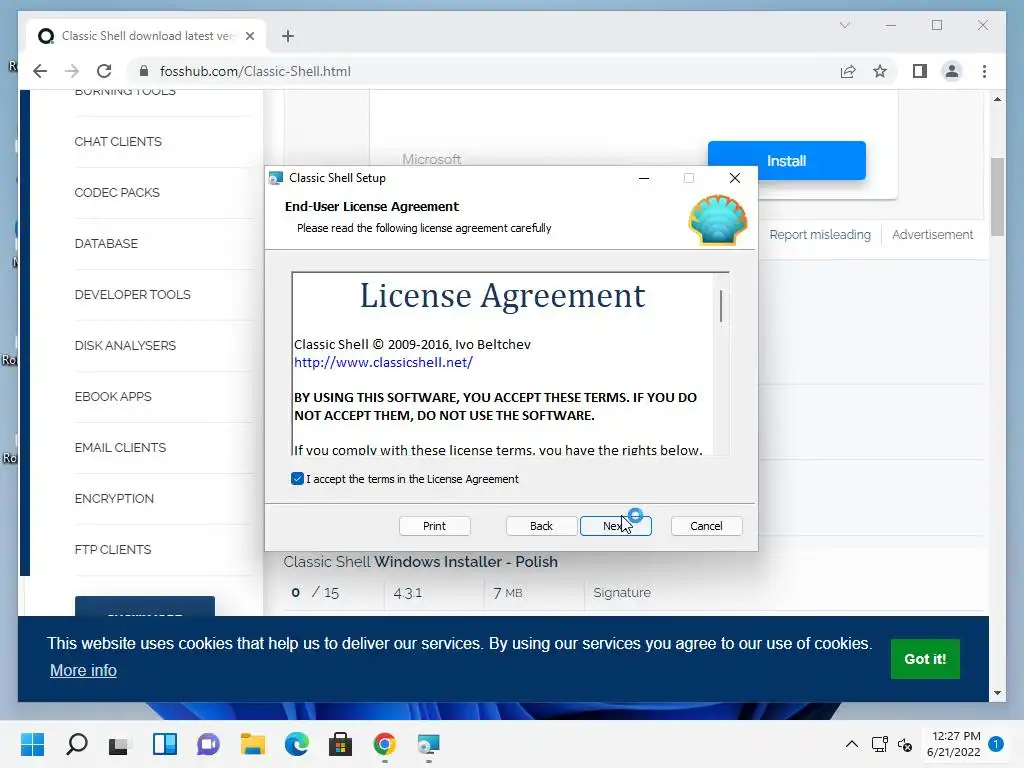
Task: Click Signature link for Polish installer
Action: point(622,592)
